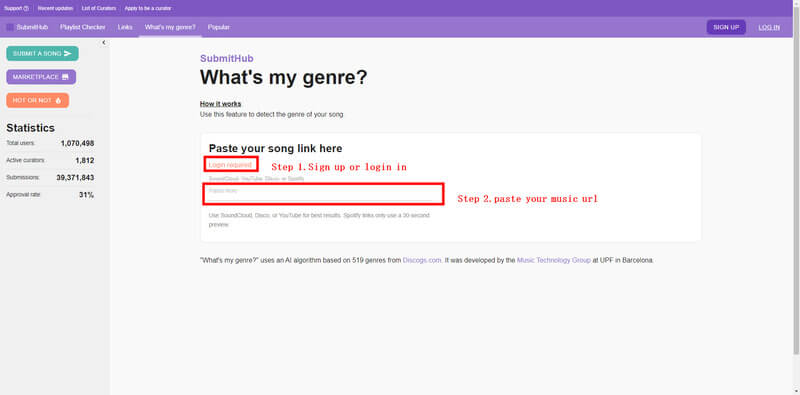Select the What's my genre? tab
The height and width of the screenshot is (395, 800).
tap(170, 28)
